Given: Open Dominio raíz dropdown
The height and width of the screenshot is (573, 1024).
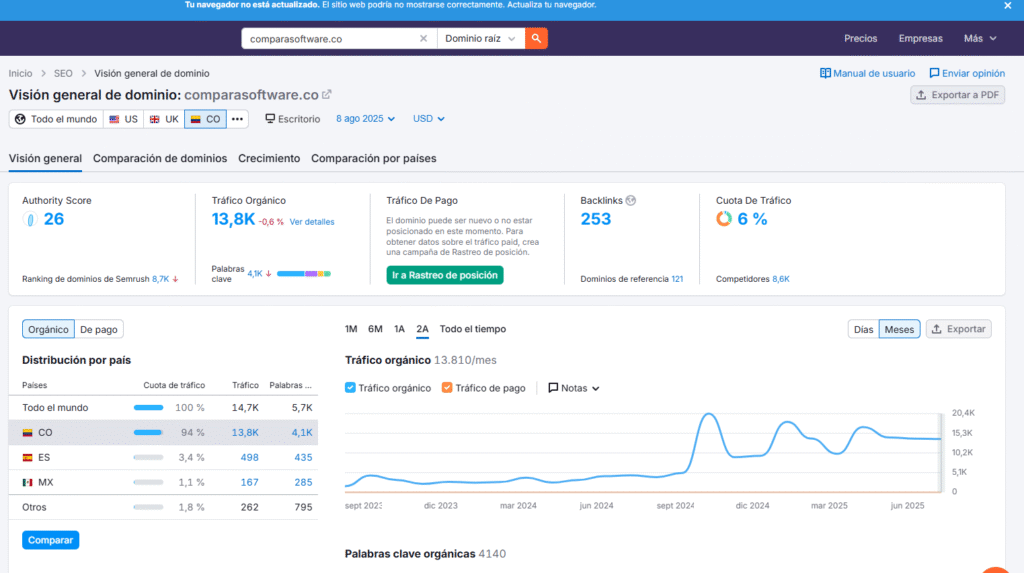Looking at the screenshot, I should point(480,39).
